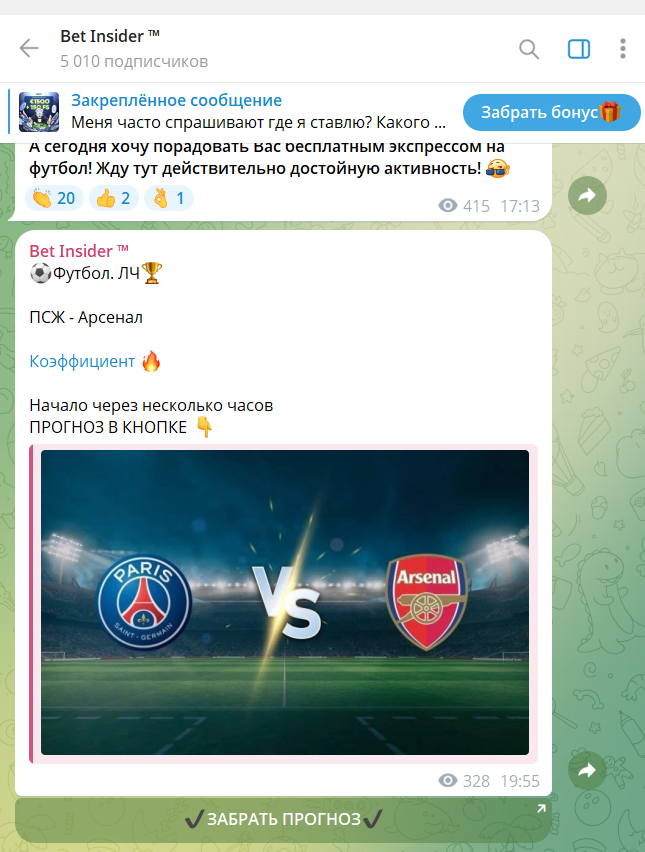Click the pinned message thumbnail image
This screenshot has height=852, width=645.
tap(39, 112)
